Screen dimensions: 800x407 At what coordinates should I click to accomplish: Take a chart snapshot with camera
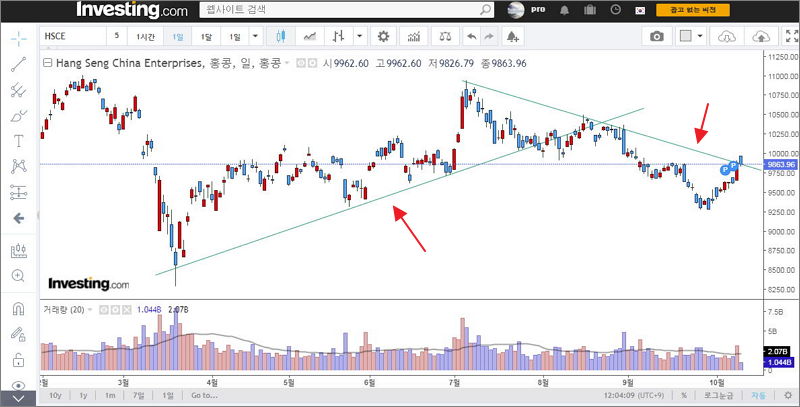(657, 36)
